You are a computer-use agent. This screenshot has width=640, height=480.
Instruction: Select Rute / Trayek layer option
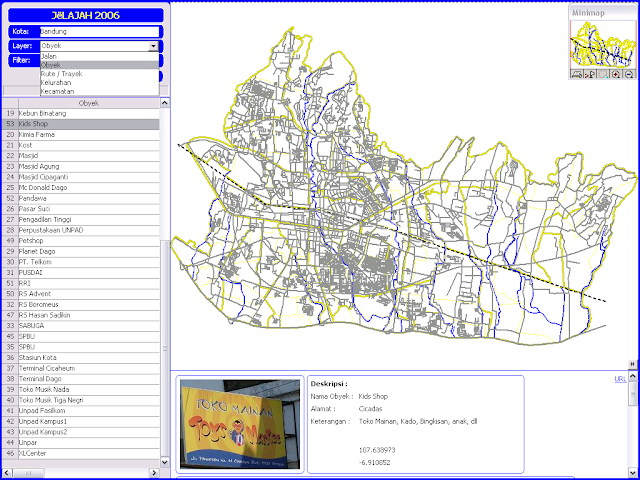[x=62, y=74]
